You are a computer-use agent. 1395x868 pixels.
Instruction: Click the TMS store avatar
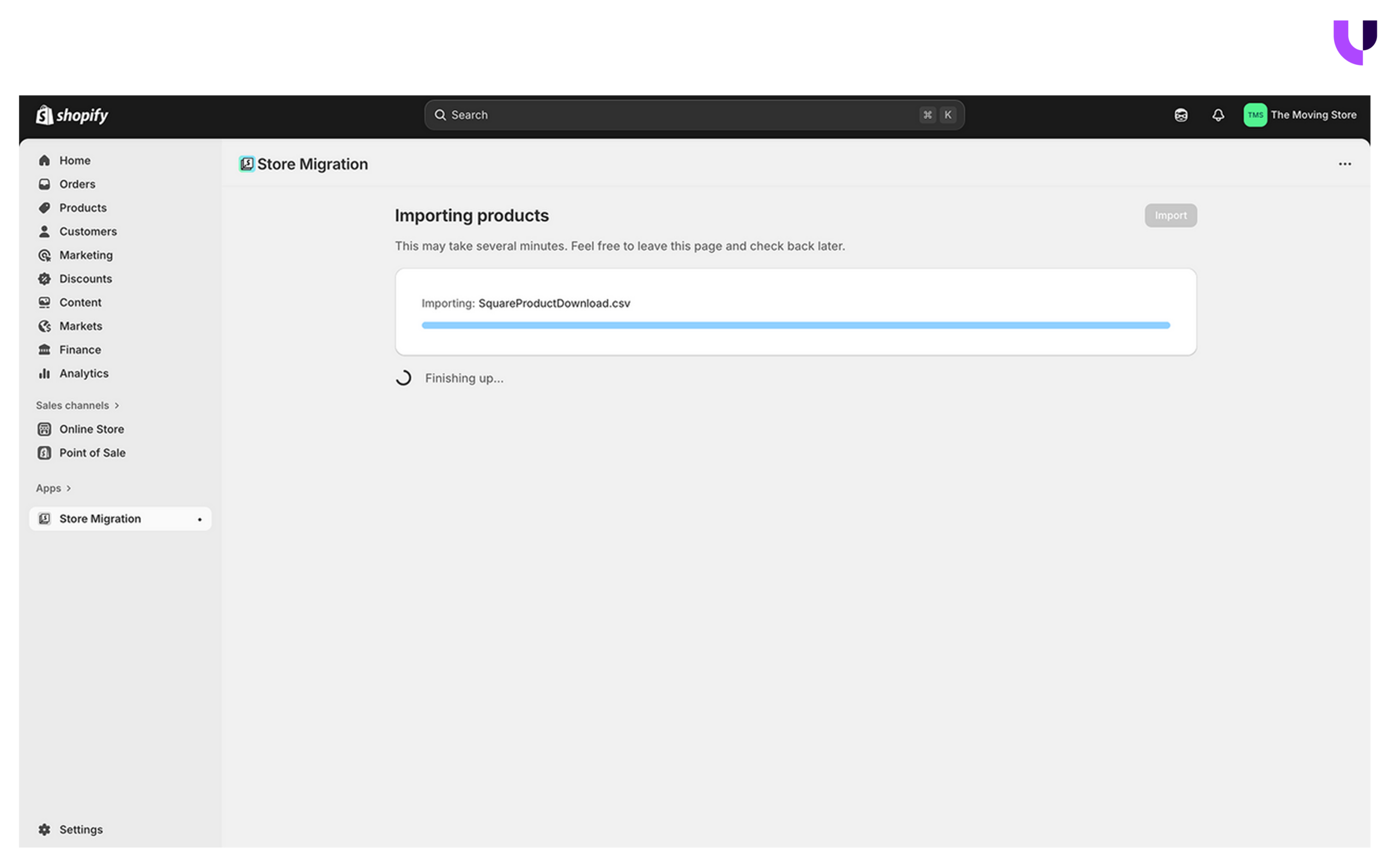(1254, 115)
